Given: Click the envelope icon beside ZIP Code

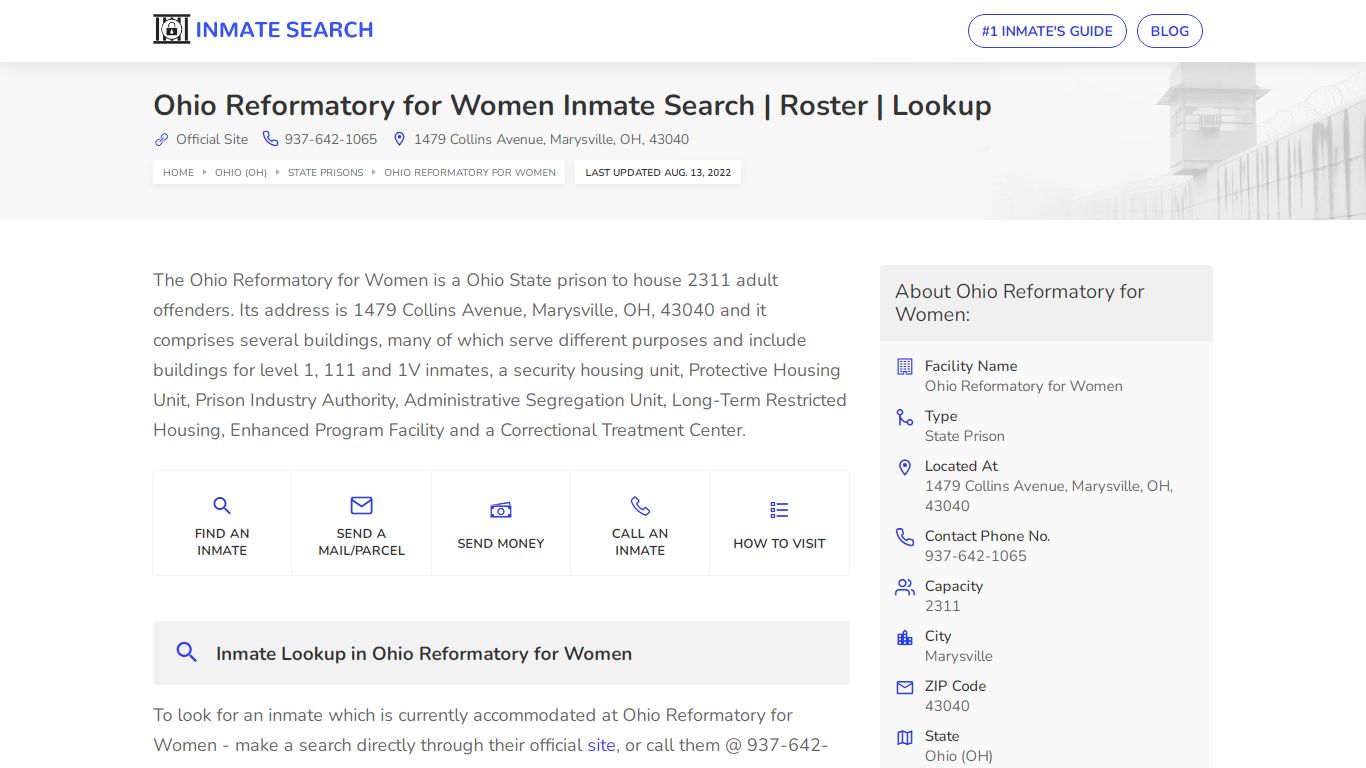Looking at the screenshot, I should [905, 687].
